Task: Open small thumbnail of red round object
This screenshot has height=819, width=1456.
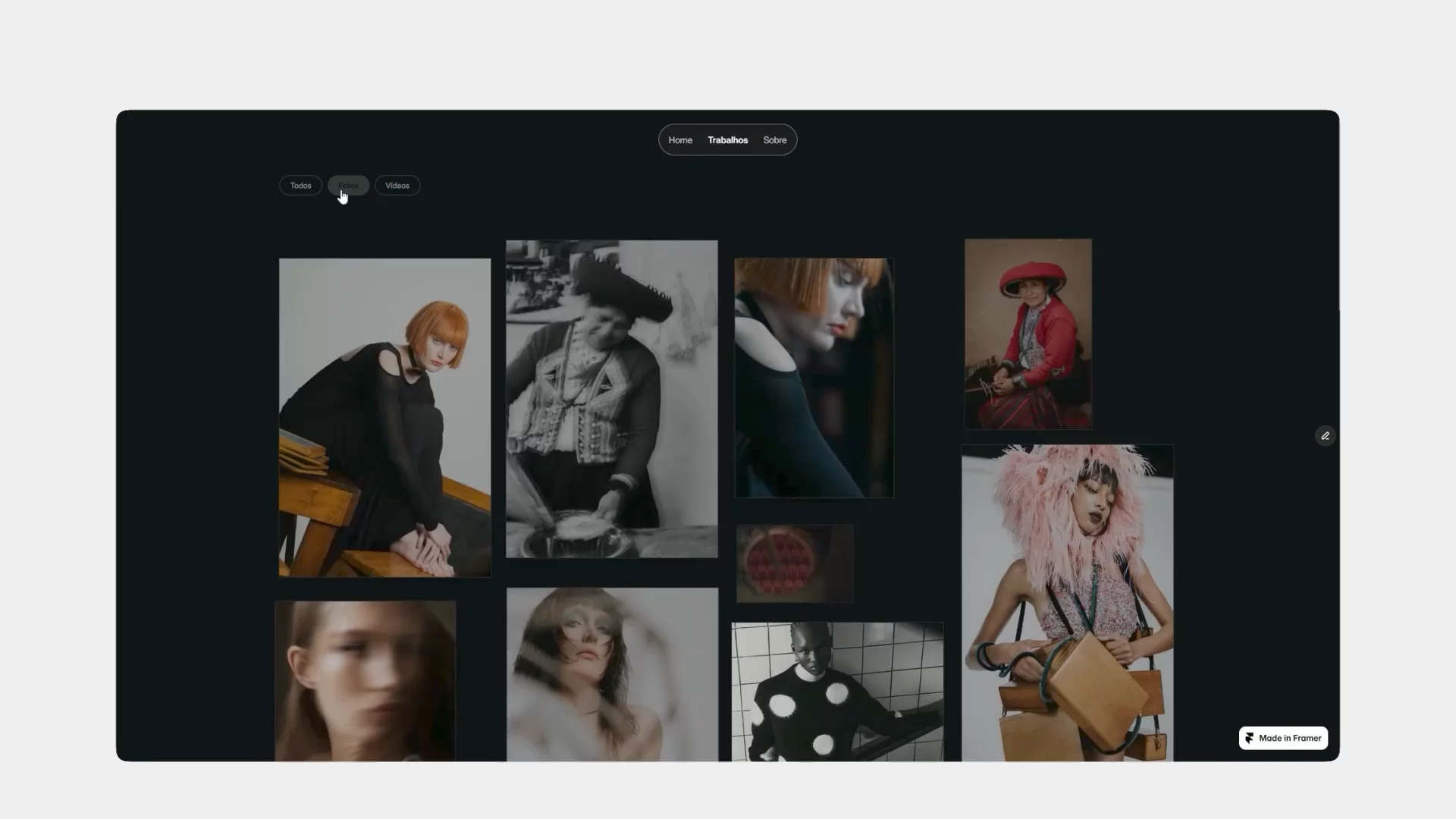Action: (795, 563)
